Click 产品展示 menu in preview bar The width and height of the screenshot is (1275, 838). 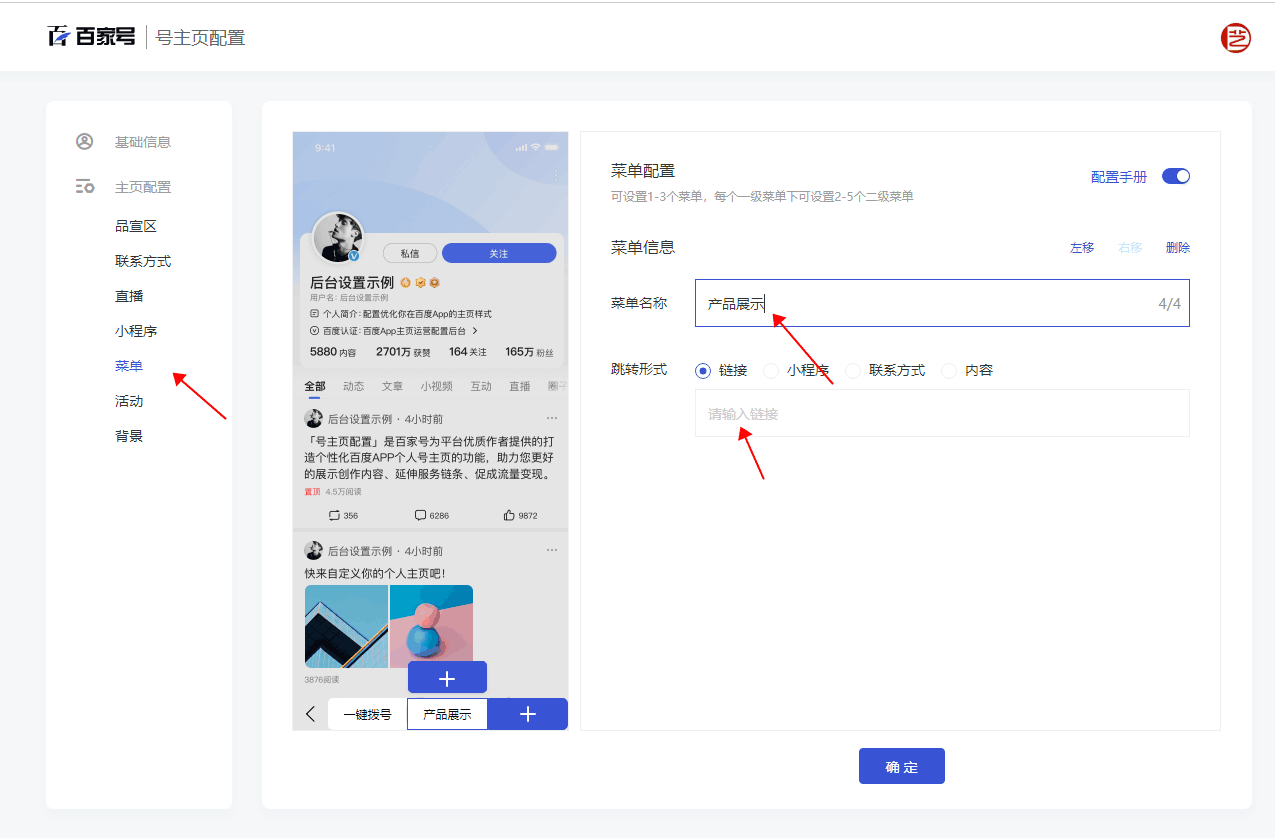(447, 714)
